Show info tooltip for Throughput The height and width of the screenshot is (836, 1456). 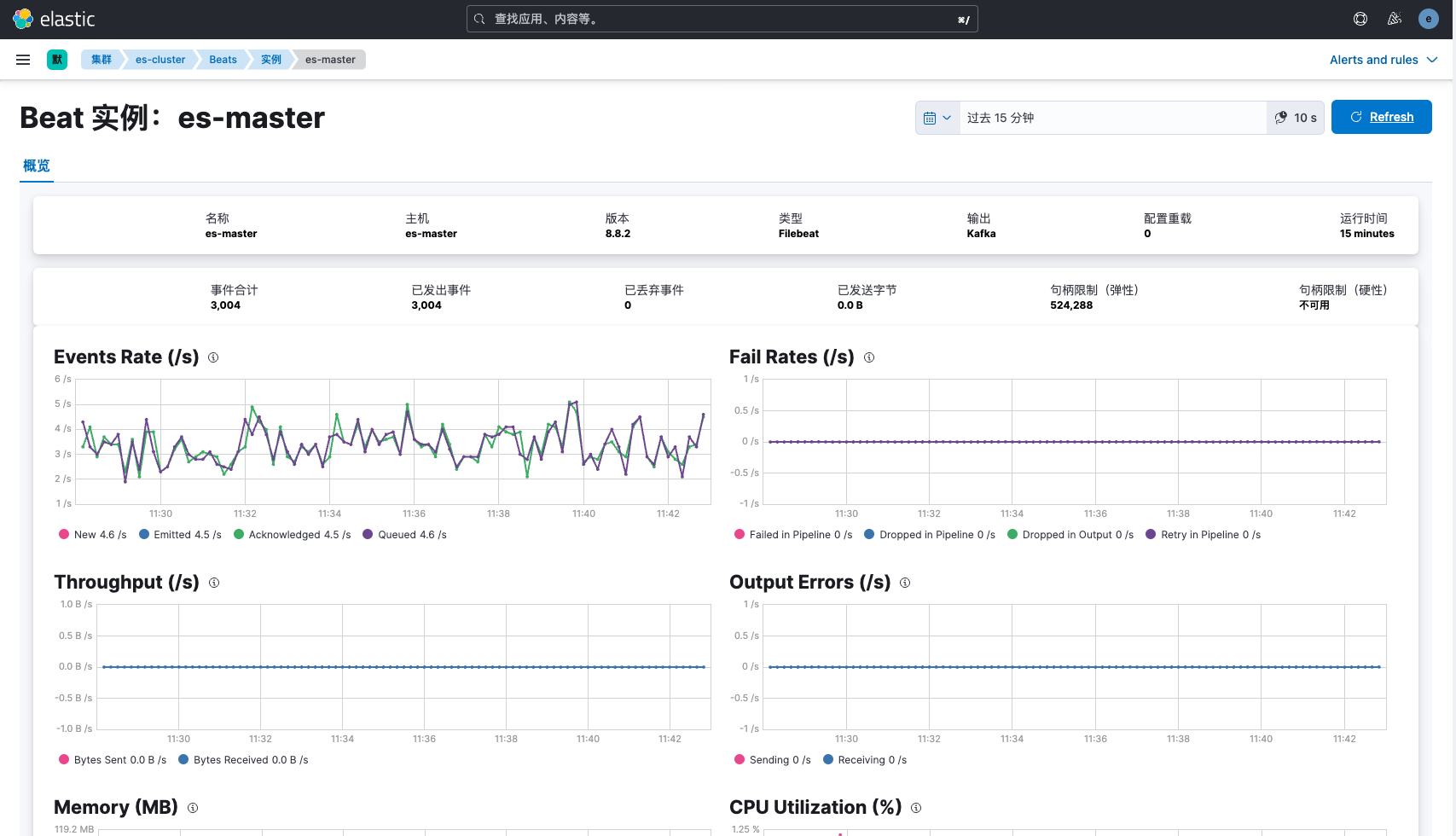(x=214, y=583)
